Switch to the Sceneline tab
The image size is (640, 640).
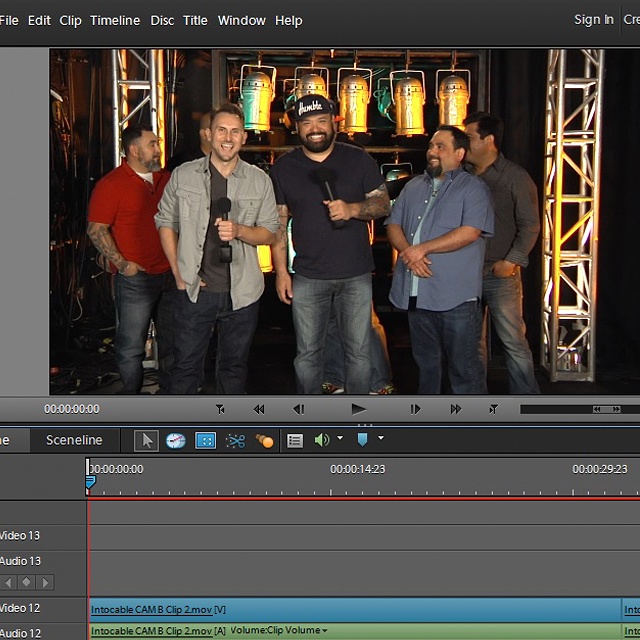pos(74,440)
